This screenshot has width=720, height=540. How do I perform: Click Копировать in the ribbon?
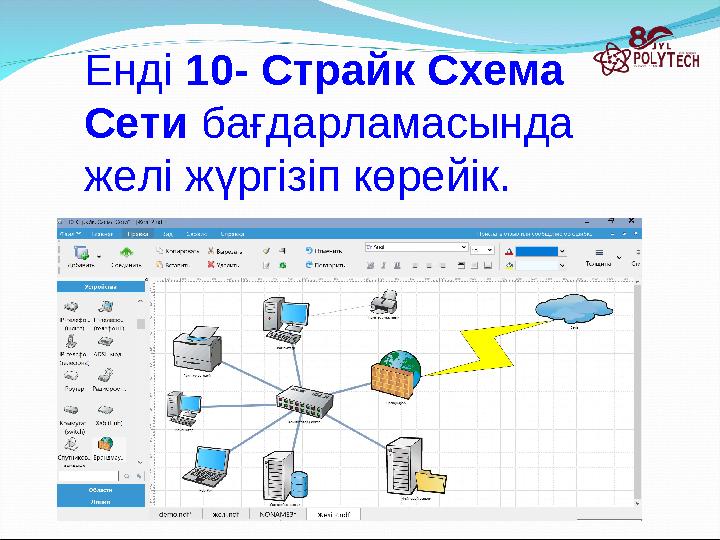(177, 251)
